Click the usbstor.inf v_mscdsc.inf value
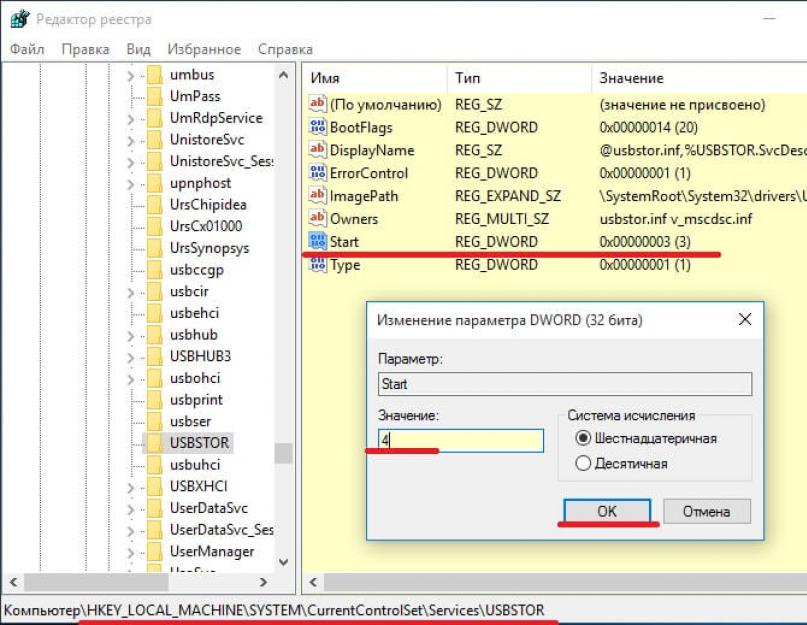The image size is (807, 625). pos(676,219)
